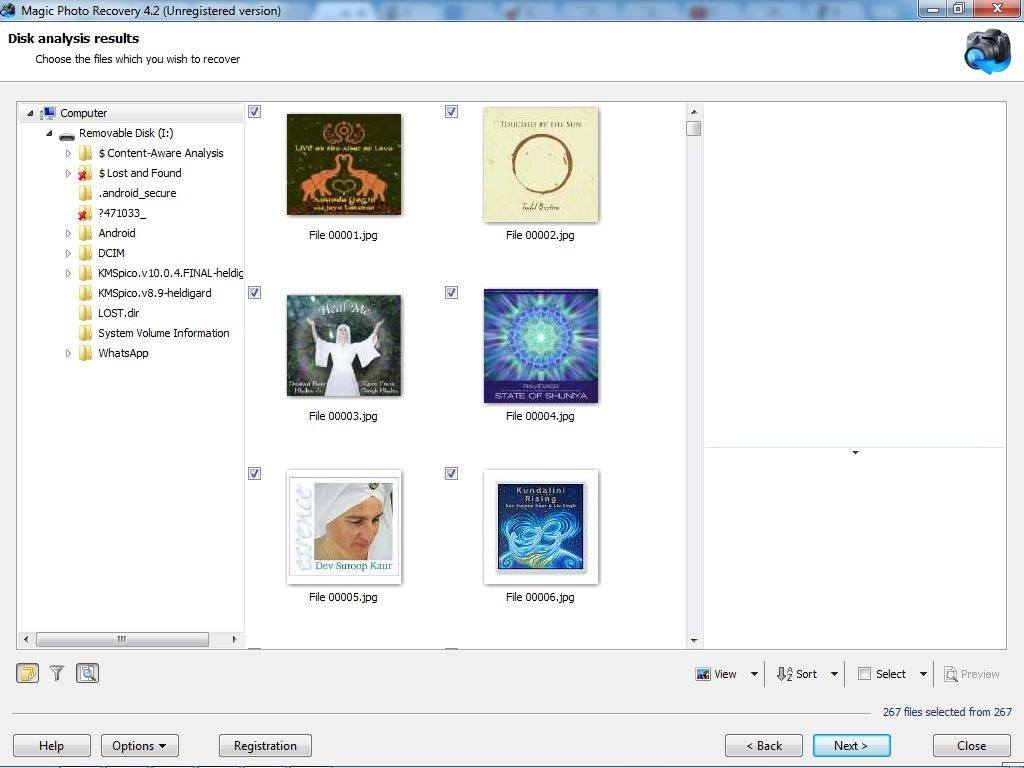Select the File 00003.jpg thumbnail
This screenshot has height=768, width=1024.
[x=344, y=345]
